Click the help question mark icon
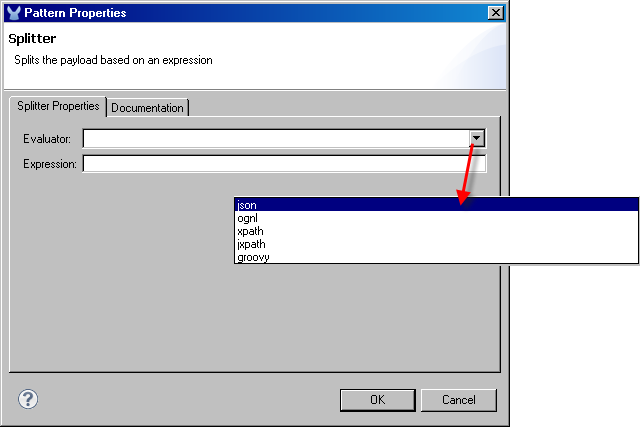Screen dimensions: 641x427 point(28,399)
